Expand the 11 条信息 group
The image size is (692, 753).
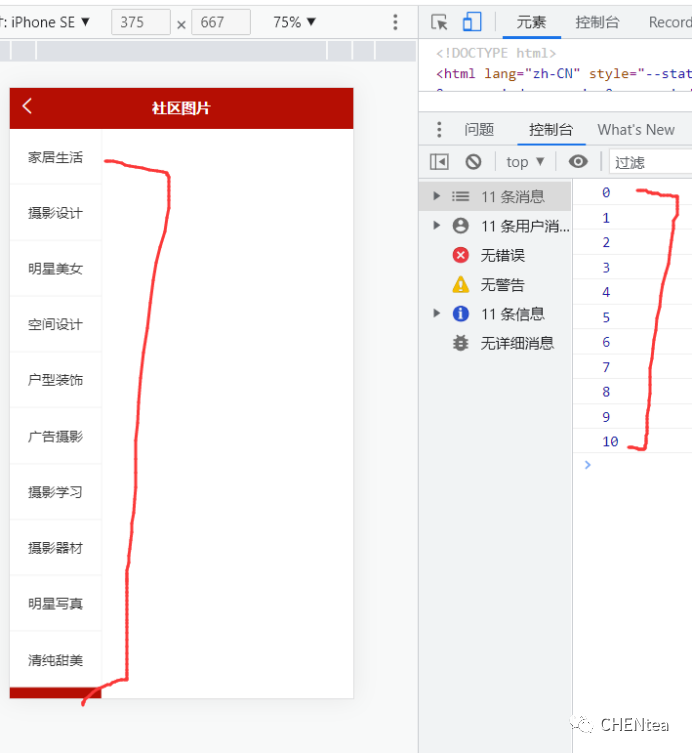(436, 314)
